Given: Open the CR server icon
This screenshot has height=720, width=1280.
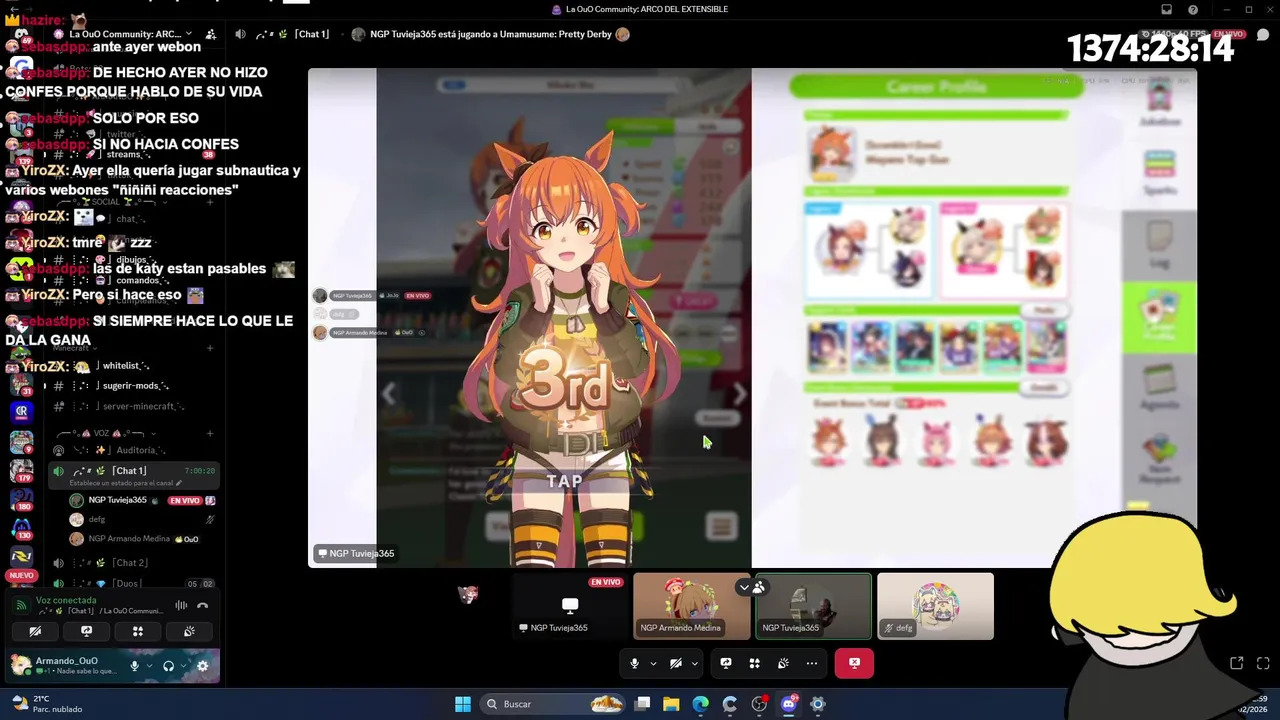Looking at the screenshot, I should [21, 411].
